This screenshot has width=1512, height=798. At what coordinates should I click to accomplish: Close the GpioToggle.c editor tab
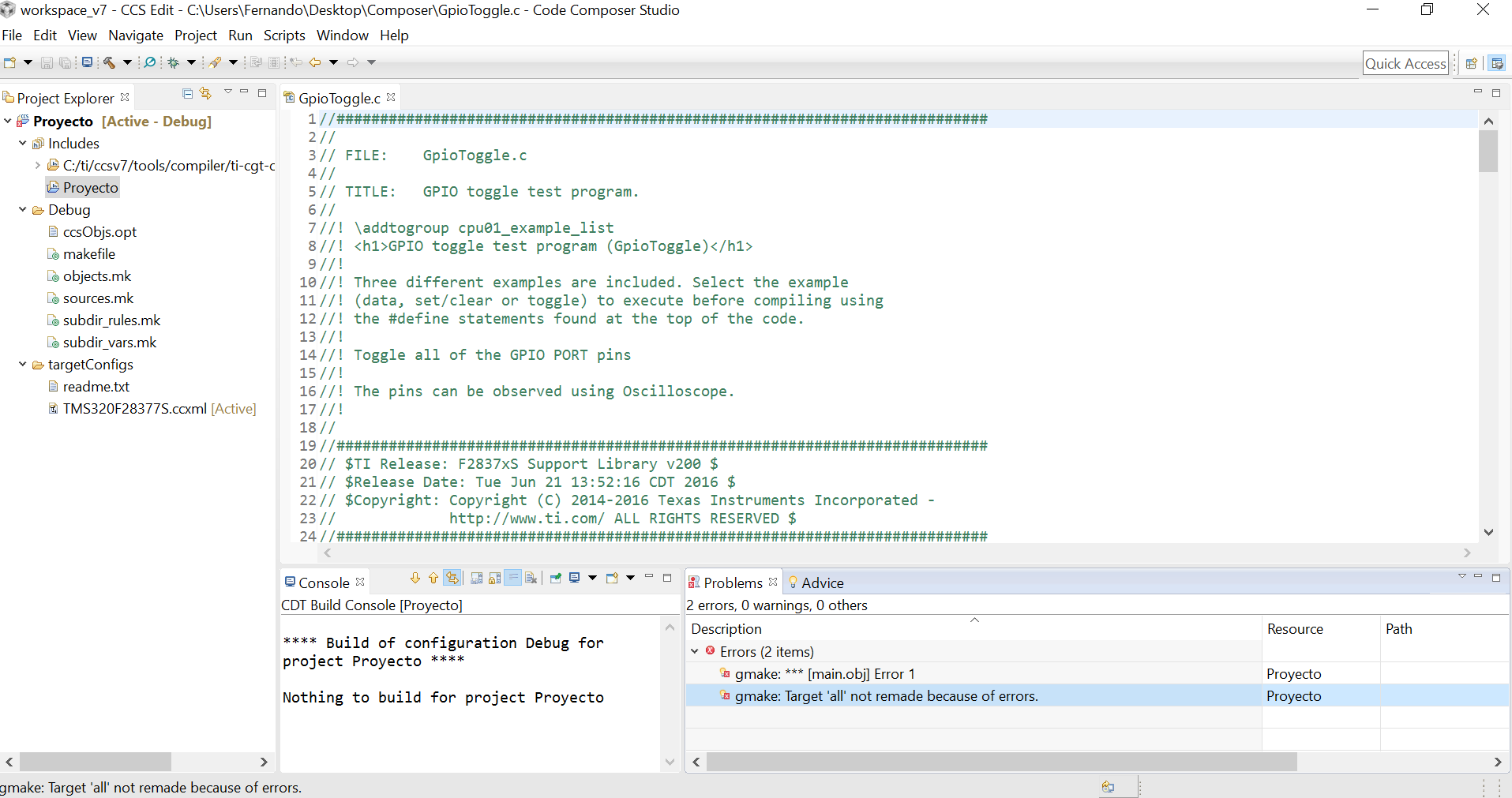[x=391, y=97]
